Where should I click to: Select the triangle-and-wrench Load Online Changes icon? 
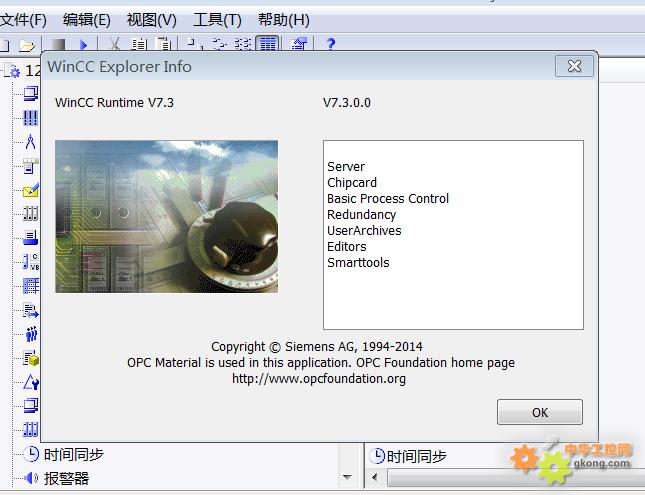[x=31, y=382]
